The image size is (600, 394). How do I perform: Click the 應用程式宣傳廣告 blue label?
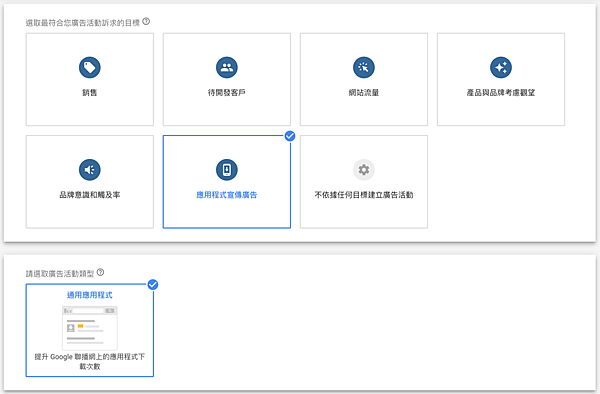(x=227, y=195)
